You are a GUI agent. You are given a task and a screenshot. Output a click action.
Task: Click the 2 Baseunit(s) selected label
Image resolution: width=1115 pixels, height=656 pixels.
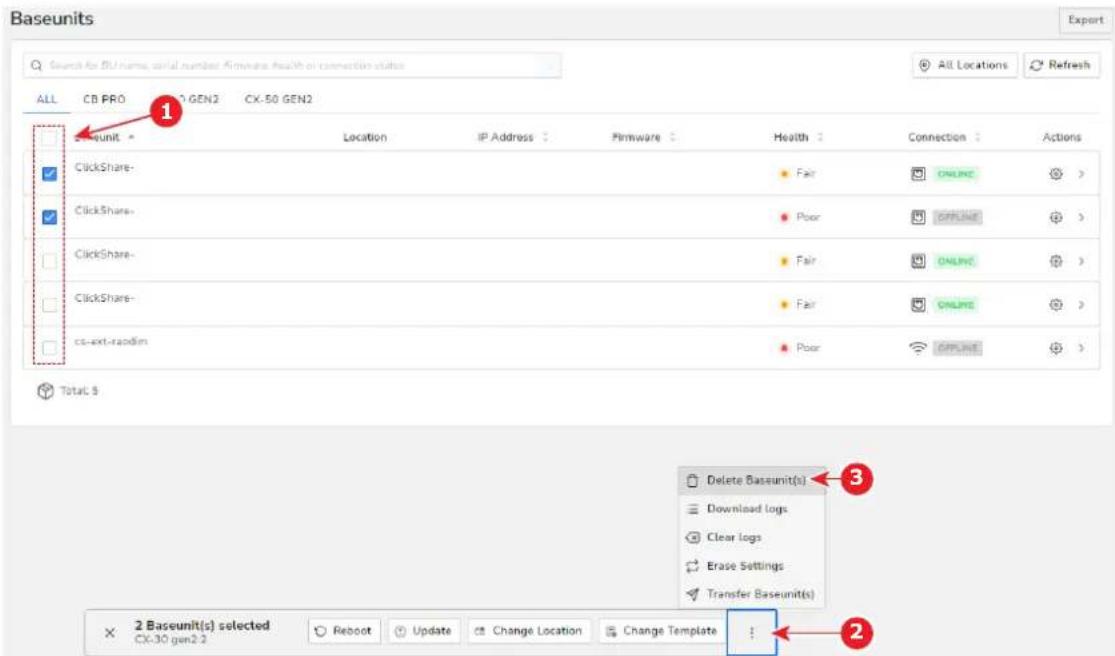(x=202, y=625)
